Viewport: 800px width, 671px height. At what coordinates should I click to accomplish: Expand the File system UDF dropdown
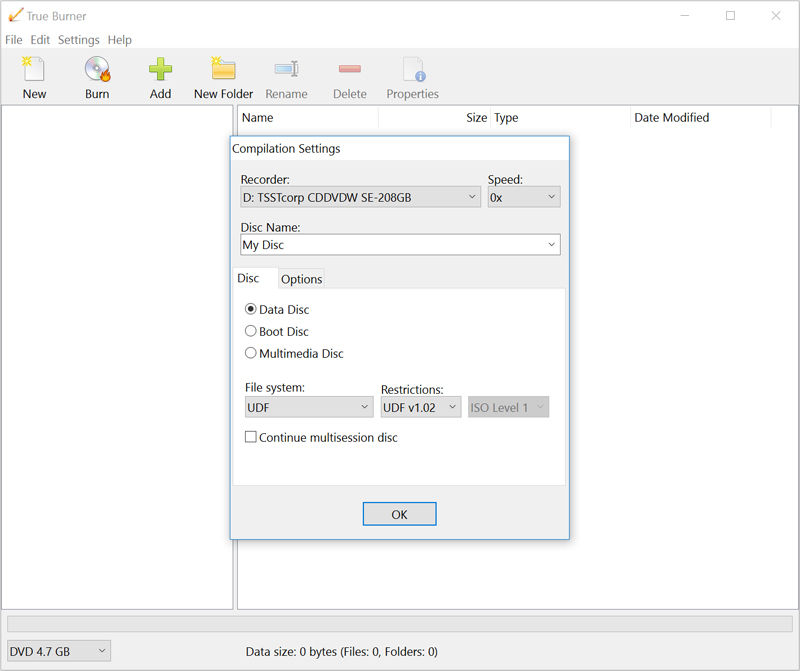309,407
